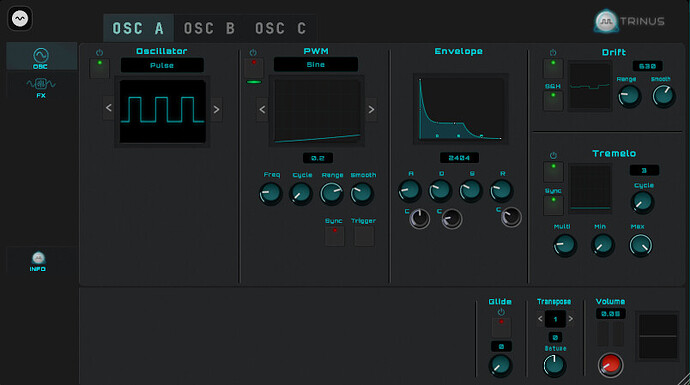The width and height of the screenshot is (690, 385).
Task: Click the decay curve C knob
Action: [452, 219]
